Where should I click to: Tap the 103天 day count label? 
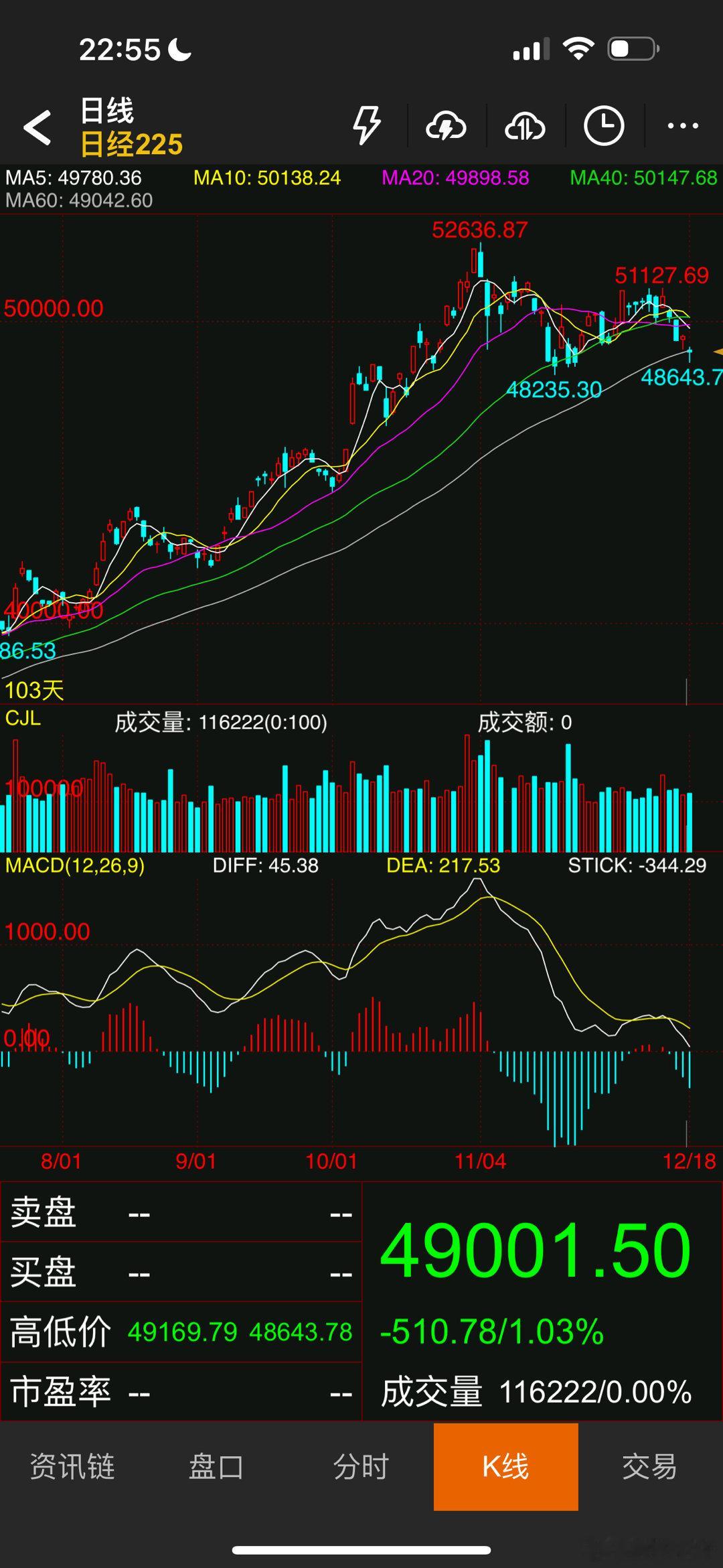pos(34,691)
